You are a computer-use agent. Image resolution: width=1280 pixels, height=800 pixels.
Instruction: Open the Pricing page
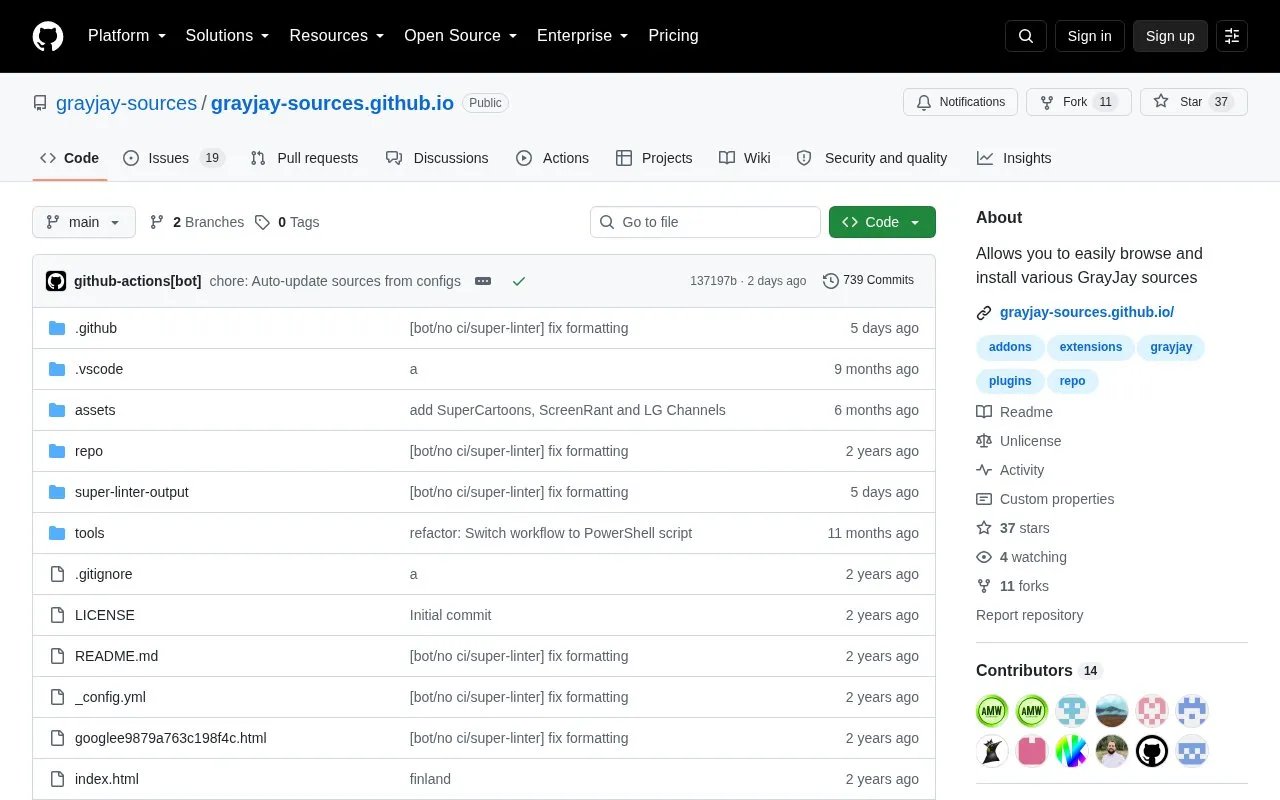tap(673, 36)
